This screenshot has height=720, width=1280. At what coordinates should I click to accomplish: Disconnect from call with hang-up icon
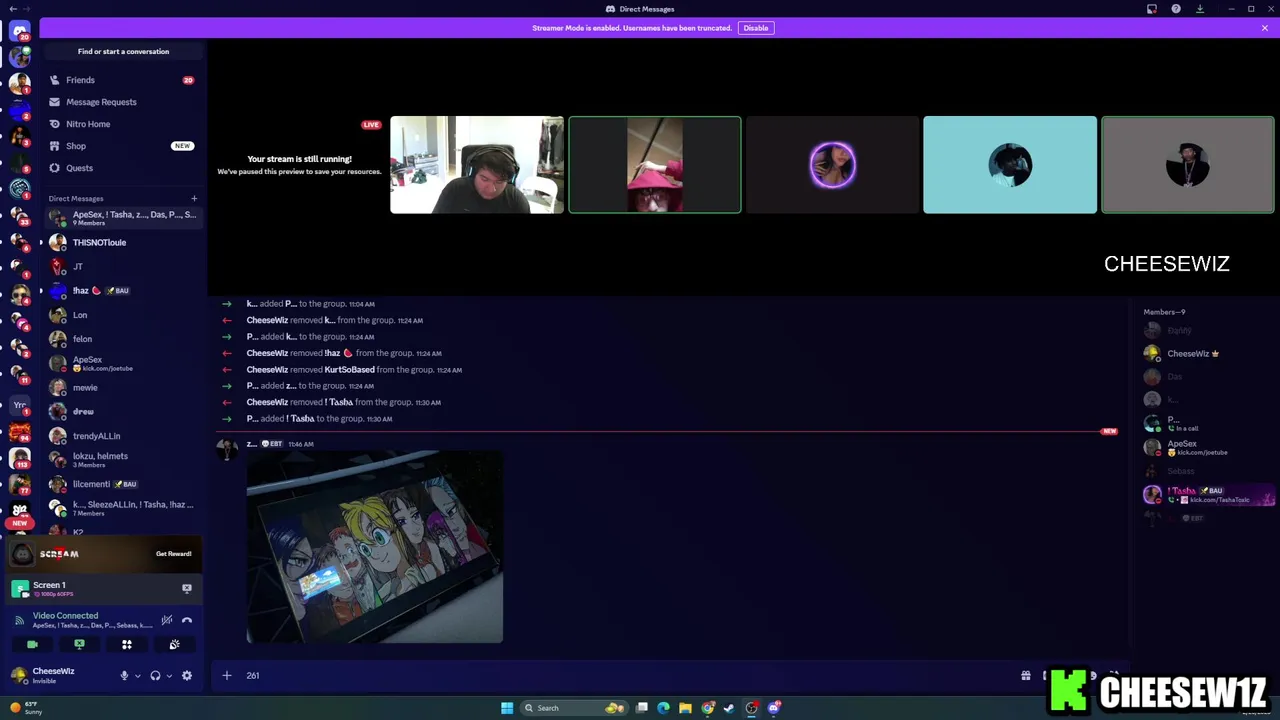pyautogui.click(x=187, y=620)
